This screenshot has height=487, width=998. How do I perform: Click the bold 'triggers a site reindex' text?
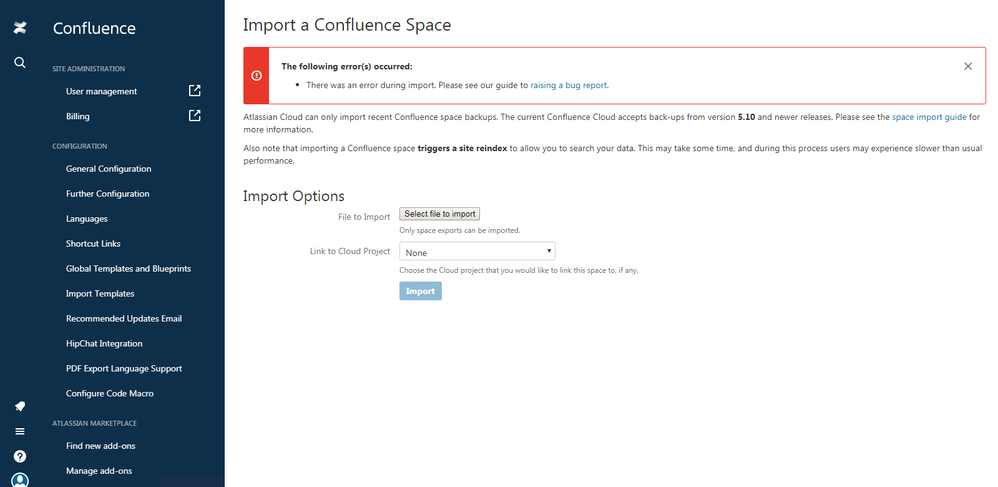(x=462, y=148)
